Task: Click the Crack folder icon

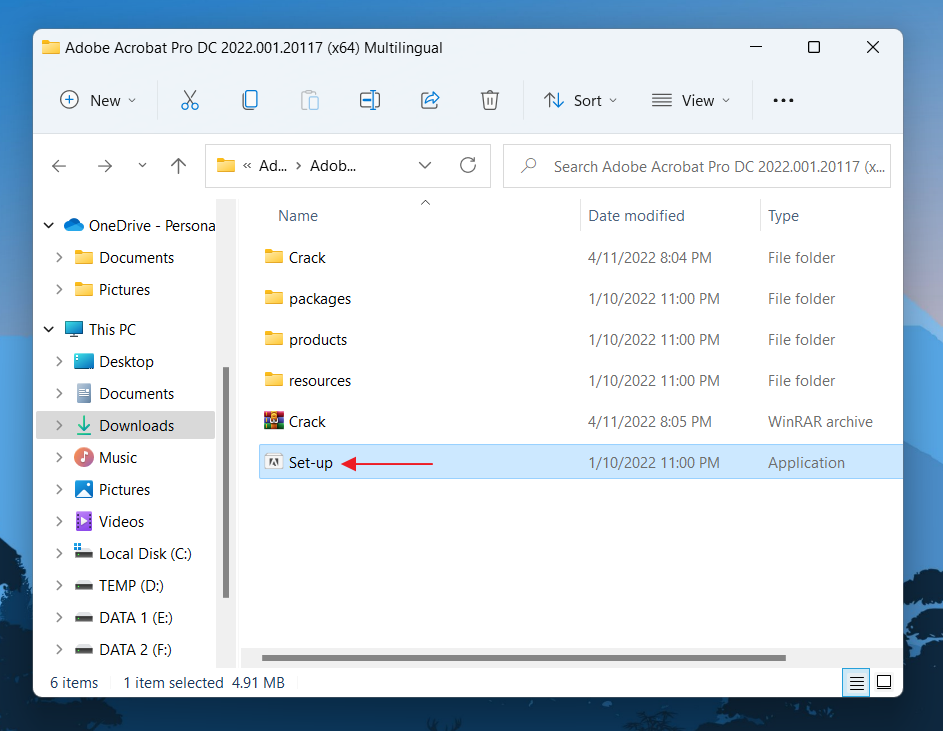Action: (274, 257)
